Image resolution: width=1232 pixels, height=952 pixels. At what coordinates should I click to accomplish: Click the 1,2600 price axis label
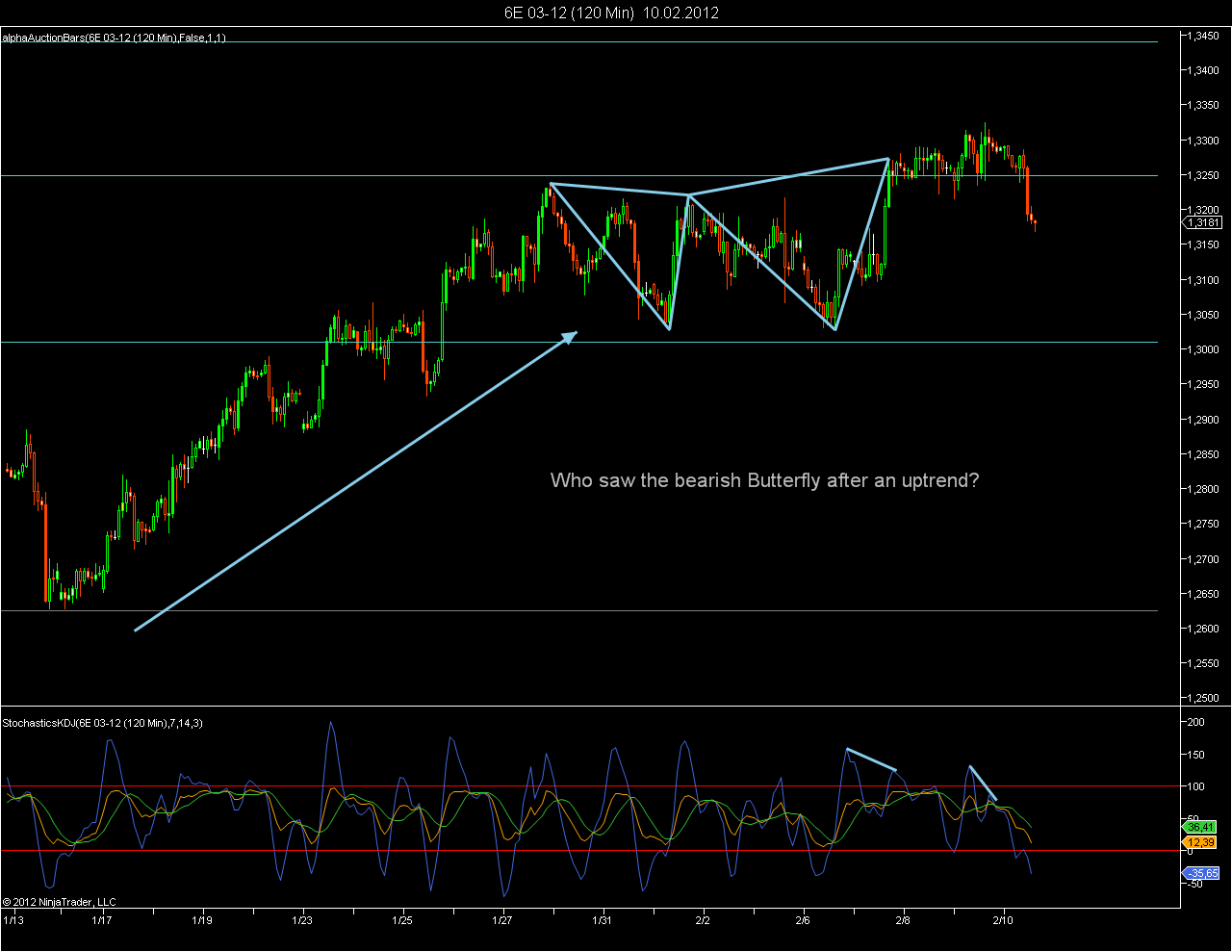1203,630
